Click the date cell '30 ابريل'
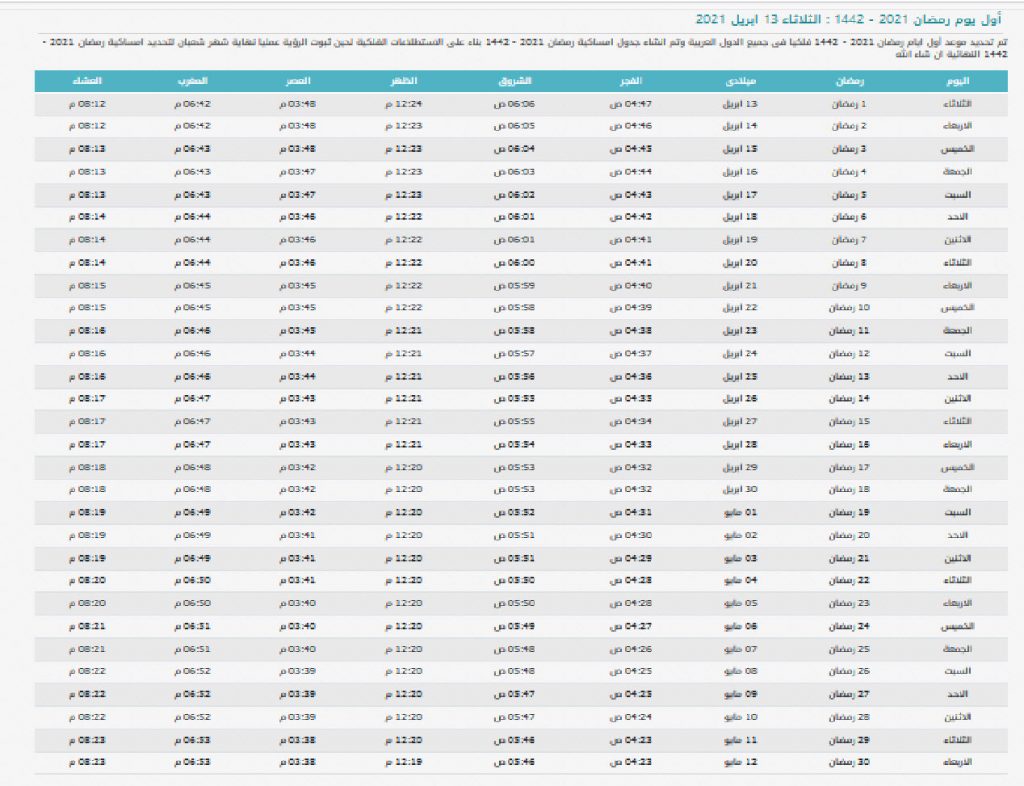This screenshot has height=786, width=1024. (740, 489)
